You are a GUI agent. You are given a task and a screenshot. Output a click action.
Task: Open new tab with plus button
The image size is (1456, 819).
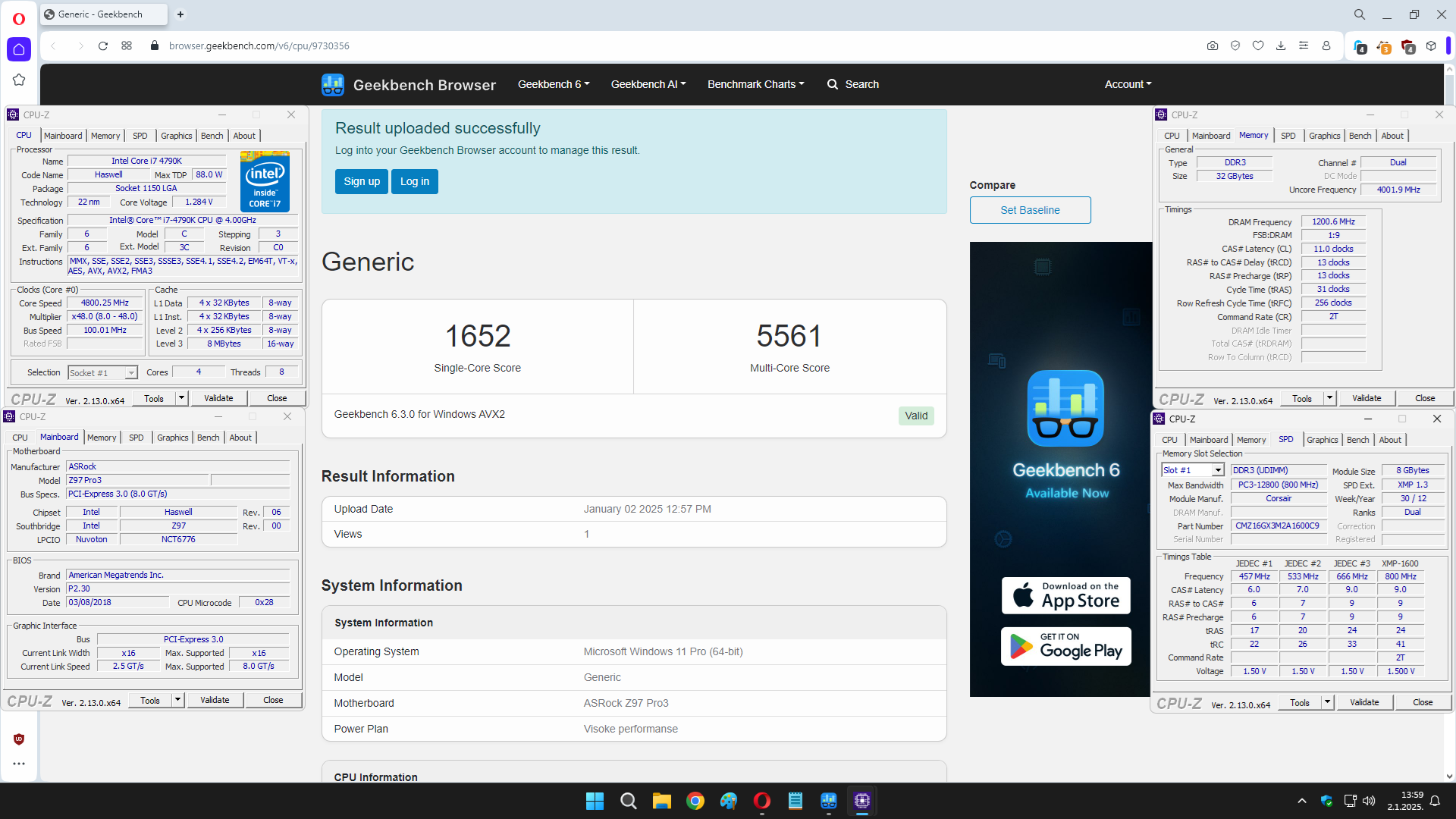coord(180,14)
